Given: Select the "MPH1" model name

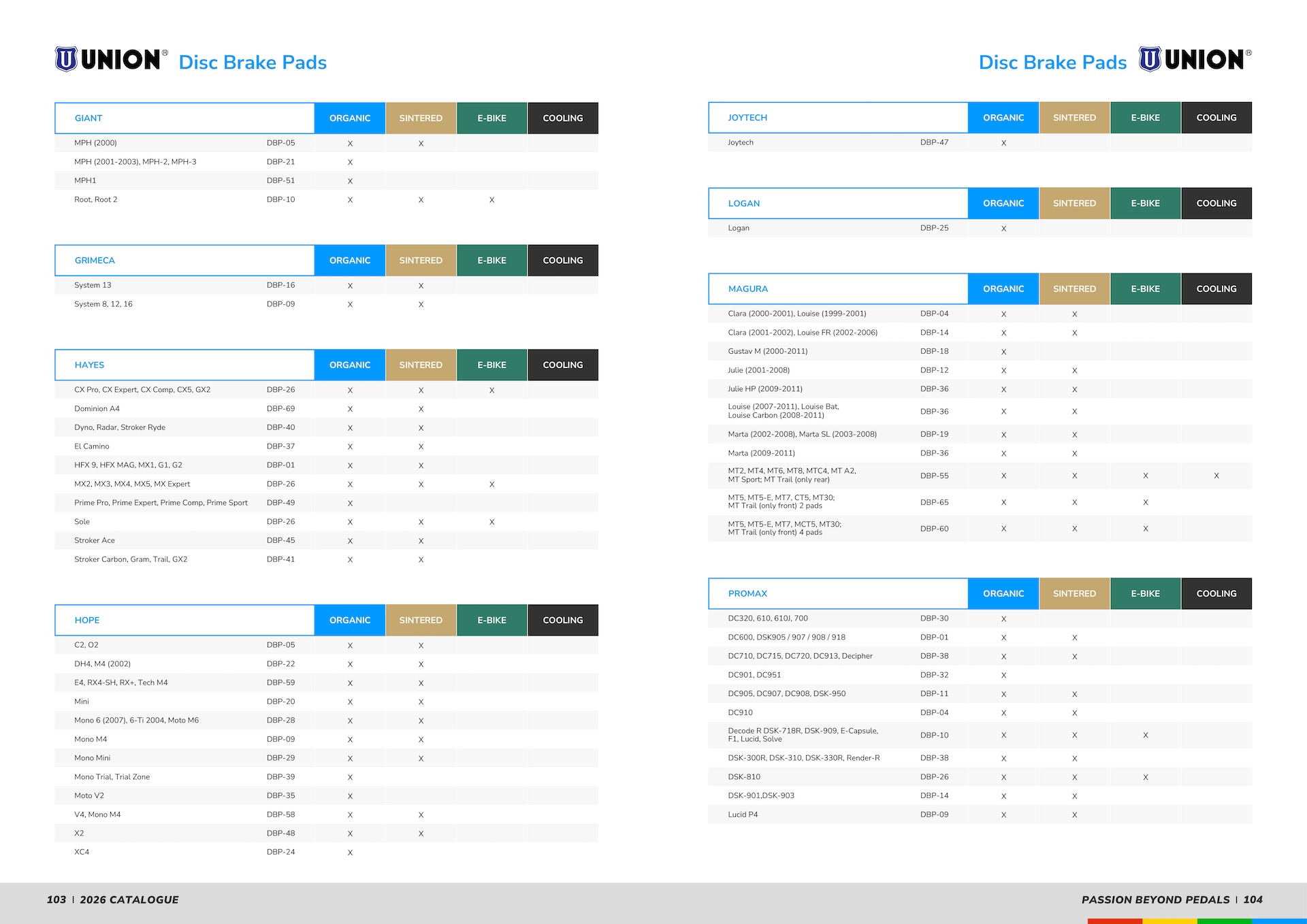Looking at the screenshot, I should click(x=85, y=181).
